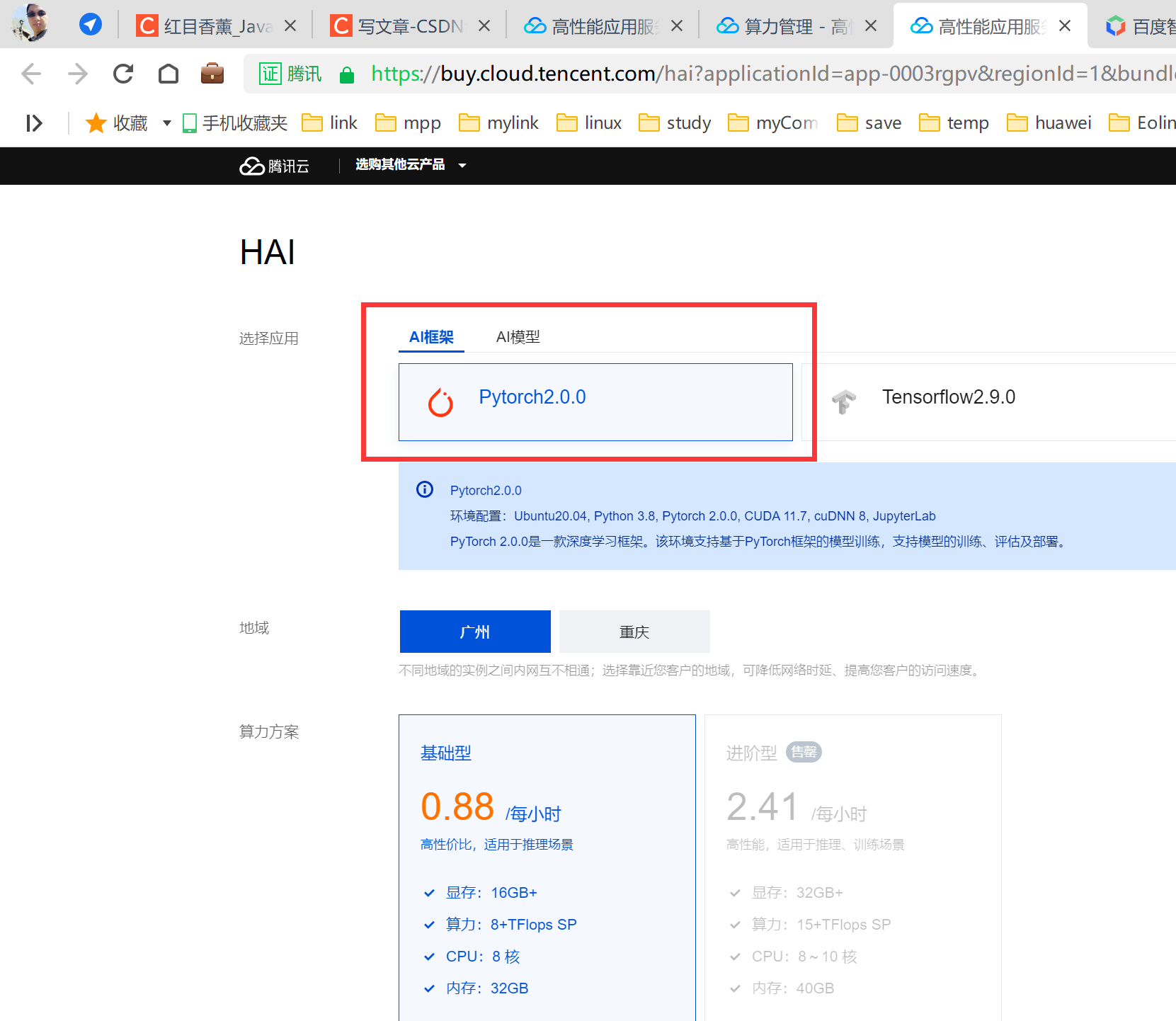Screen dimensions: 1176x1021
Task: Click the green lock security icon
Action: pos(347,74)
